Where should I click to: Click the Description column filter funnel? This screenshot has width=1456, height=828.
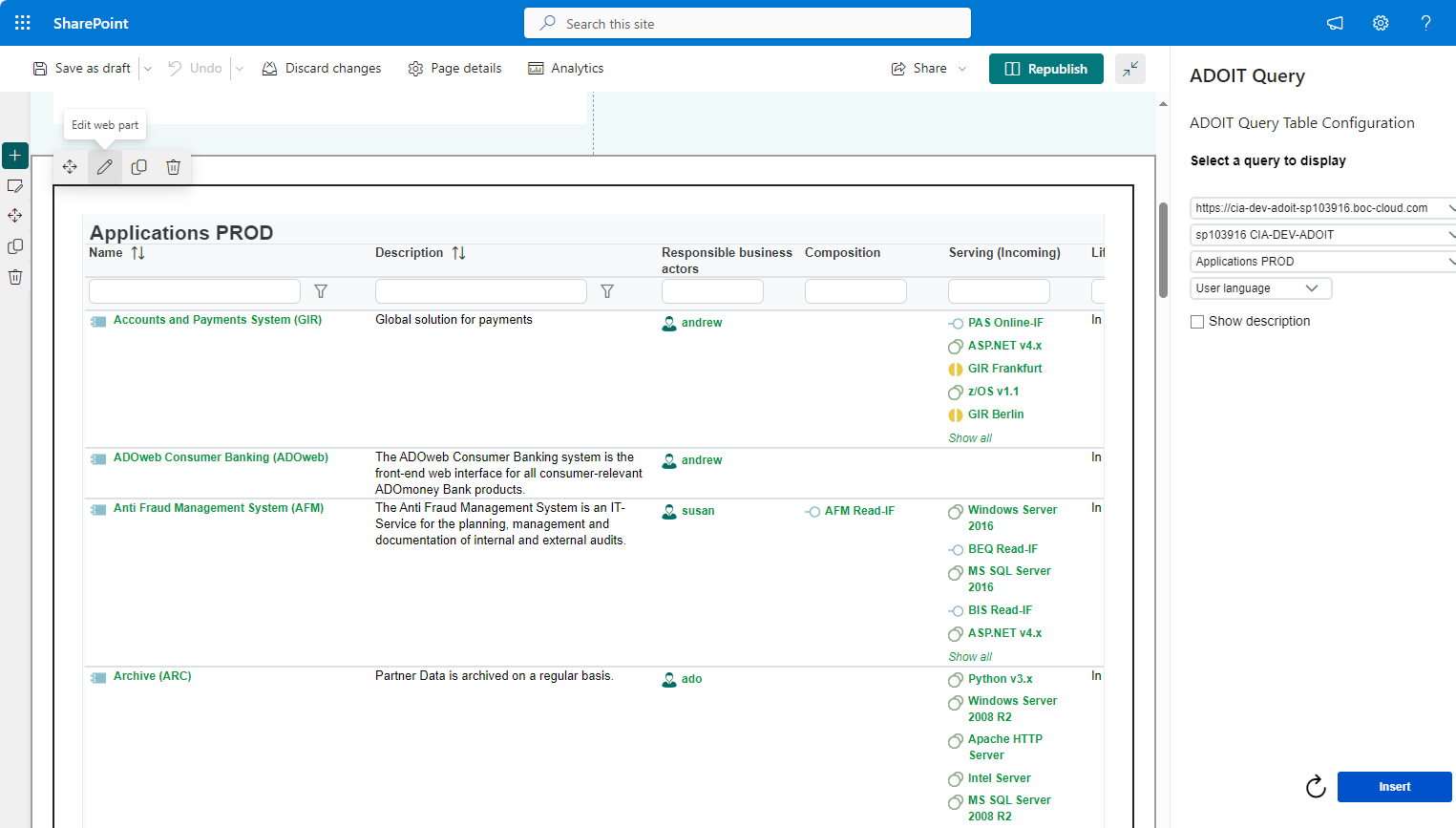point(607,291)
